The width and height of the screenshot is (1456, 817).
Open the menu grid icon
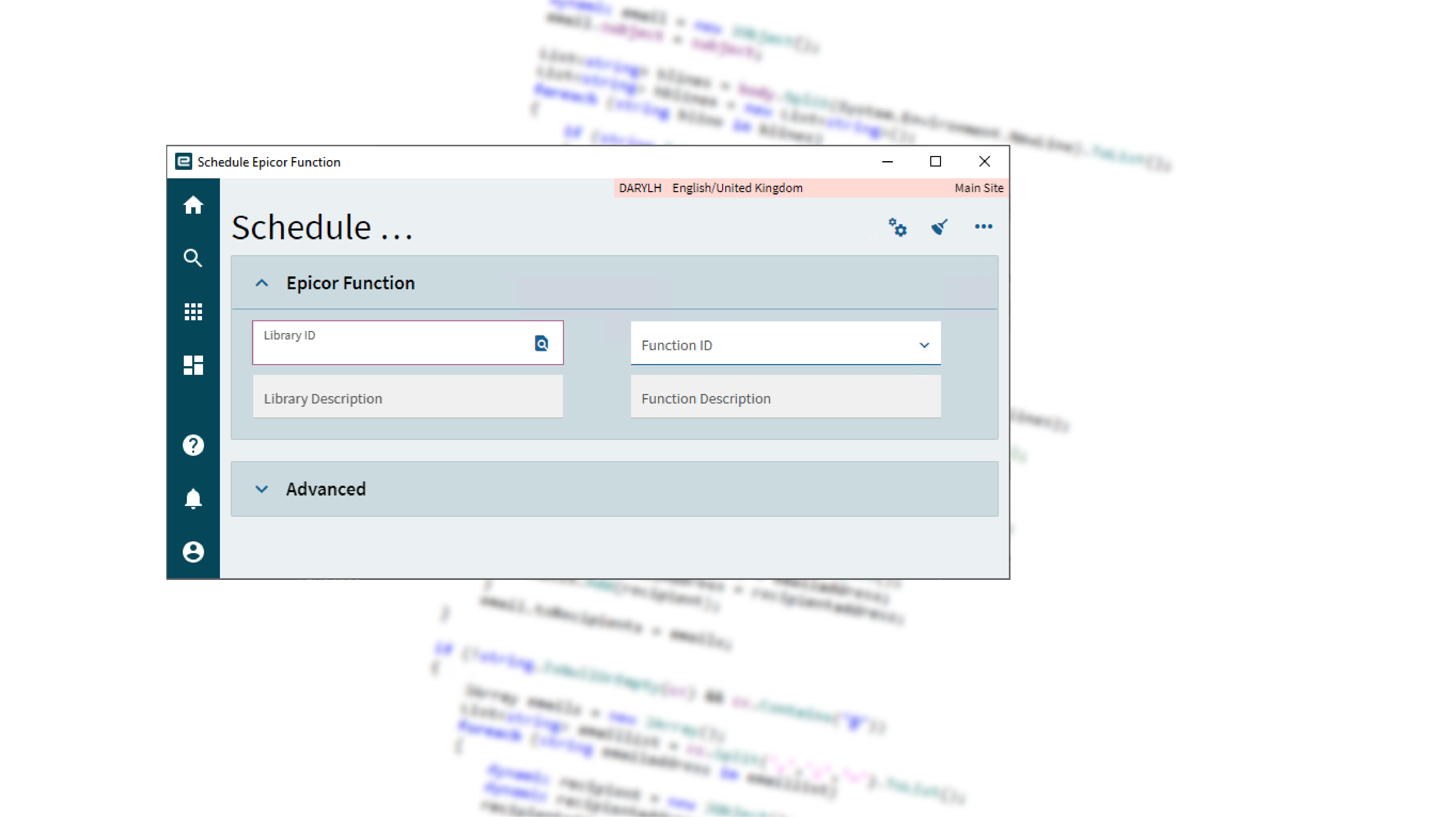pos(193,311)
